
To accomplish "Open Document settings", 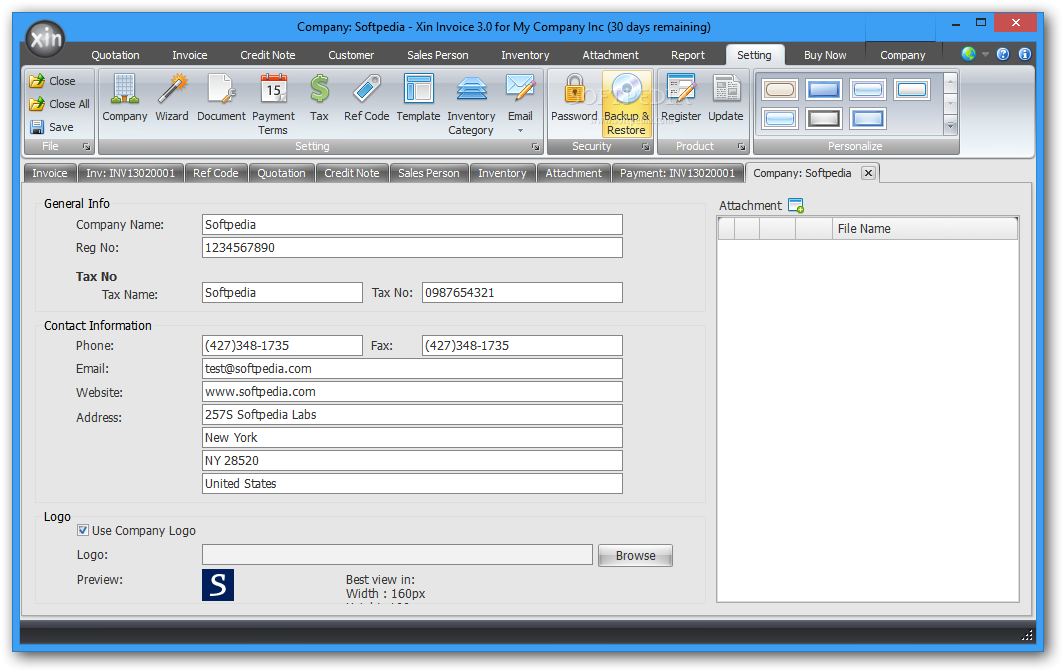I will tap(221, 98).
